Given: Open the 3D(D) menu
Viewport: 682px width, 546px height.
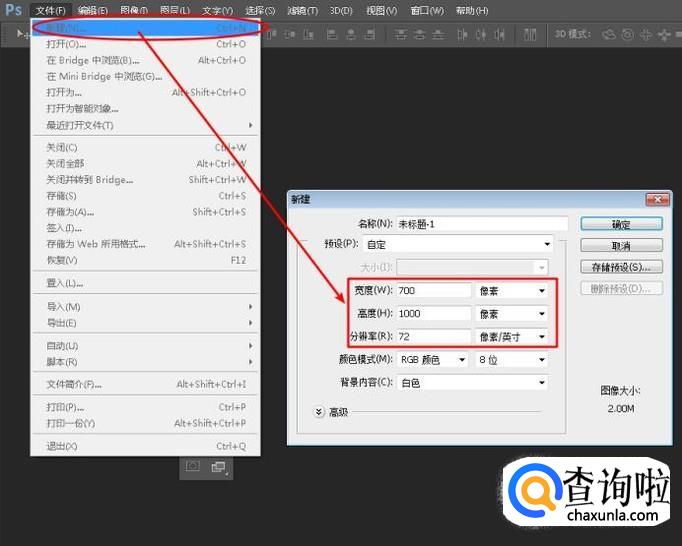Looking at the screenshot, I should [x=341, y=10].
